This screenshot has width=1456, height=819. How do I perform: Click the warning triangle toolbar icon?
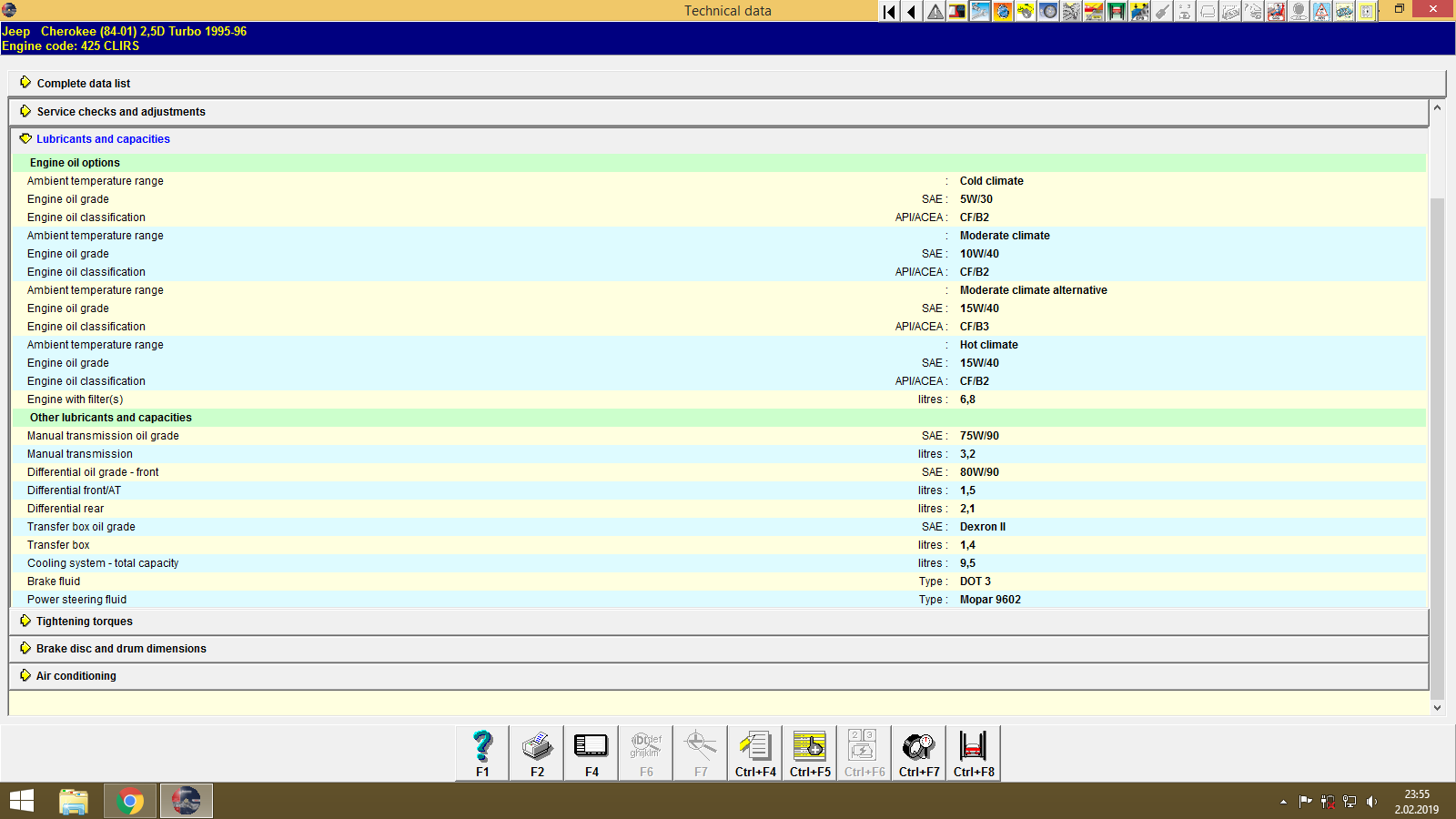click(934, 12)
